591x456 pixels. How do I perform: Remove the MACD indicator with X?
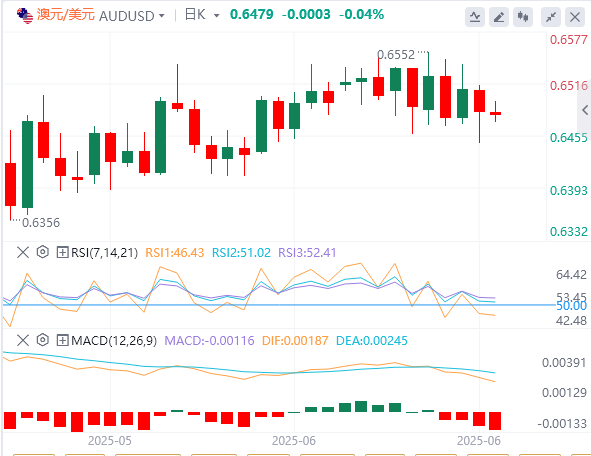tap(23, 340)
